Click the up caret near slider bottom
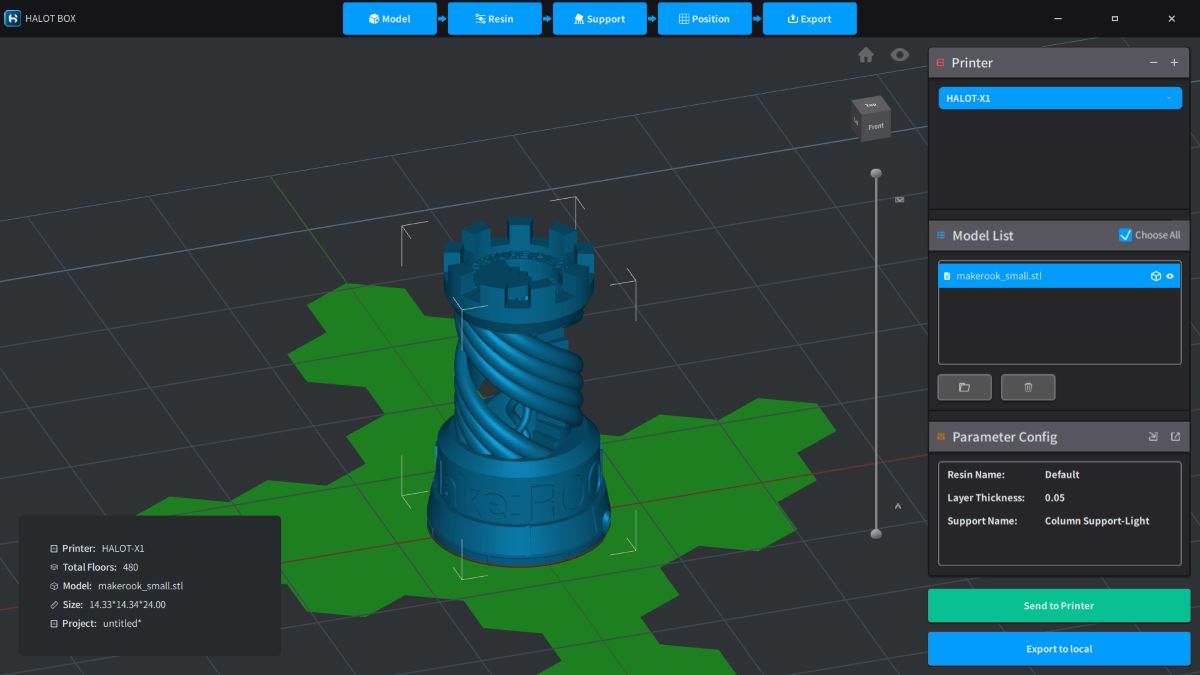The image size is (1200, 675). pos(898,506)
